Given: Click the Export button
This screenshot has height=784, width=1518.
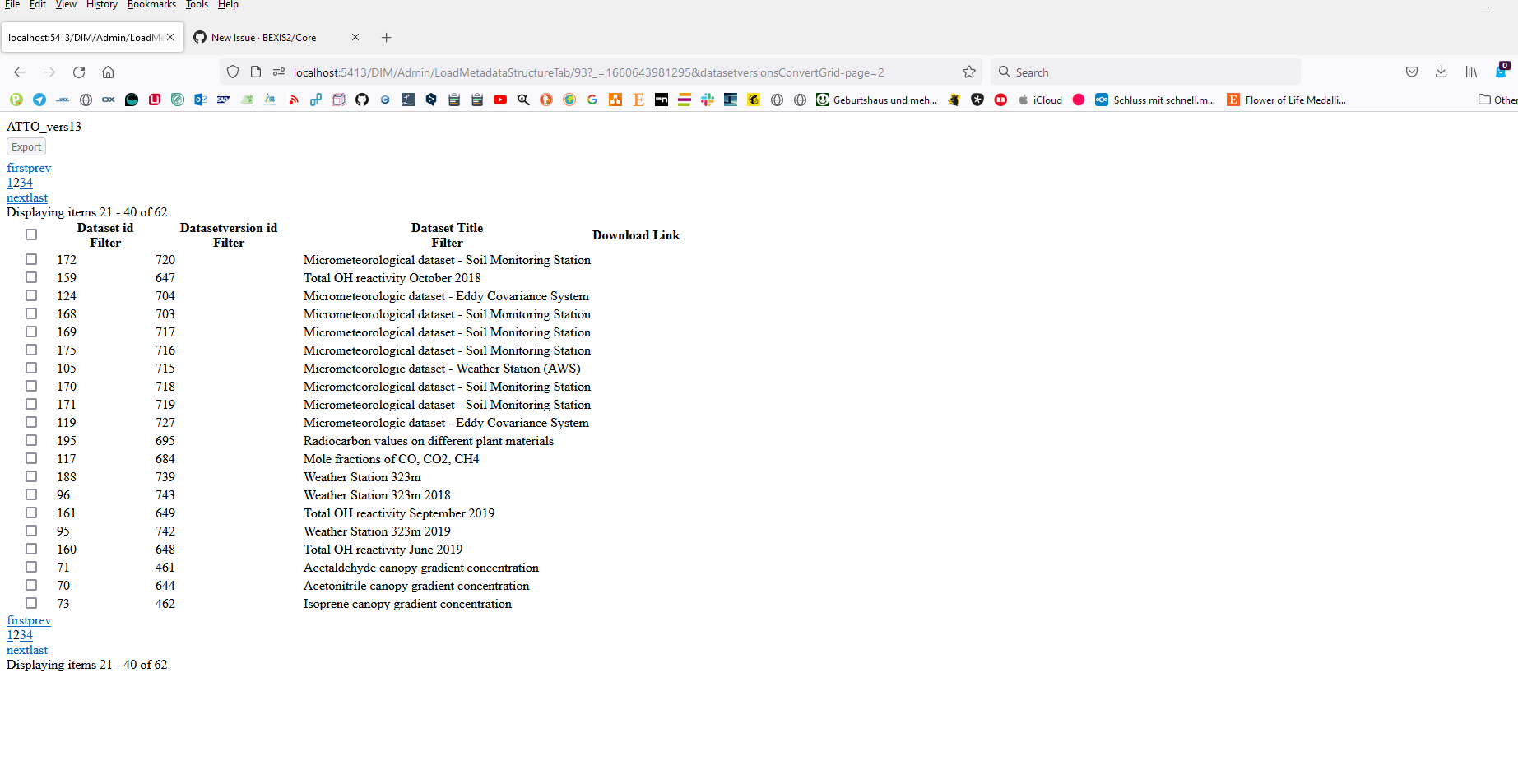Looking at the screenshot, I should coord(26,147).
